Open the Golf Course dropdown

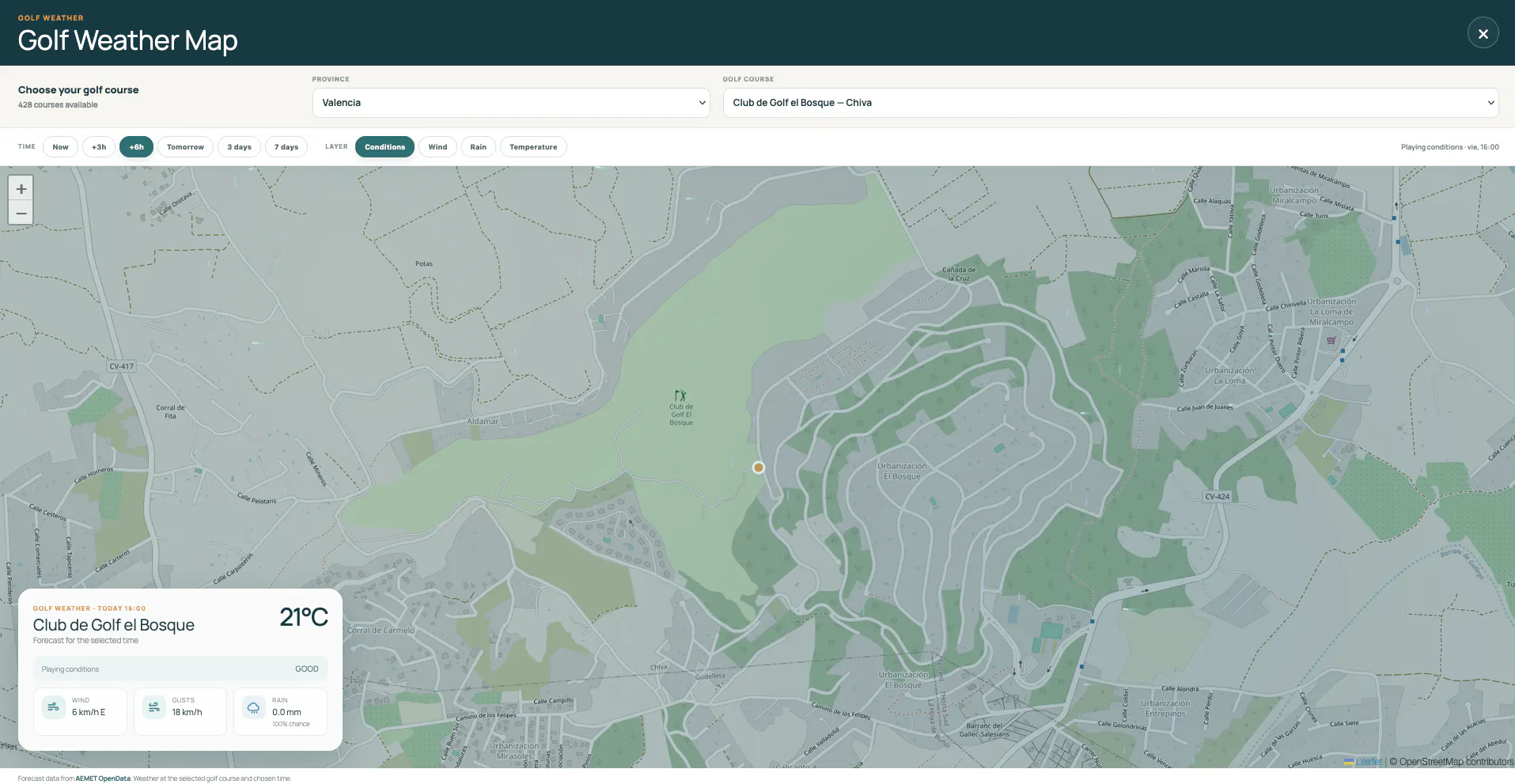1111,103
